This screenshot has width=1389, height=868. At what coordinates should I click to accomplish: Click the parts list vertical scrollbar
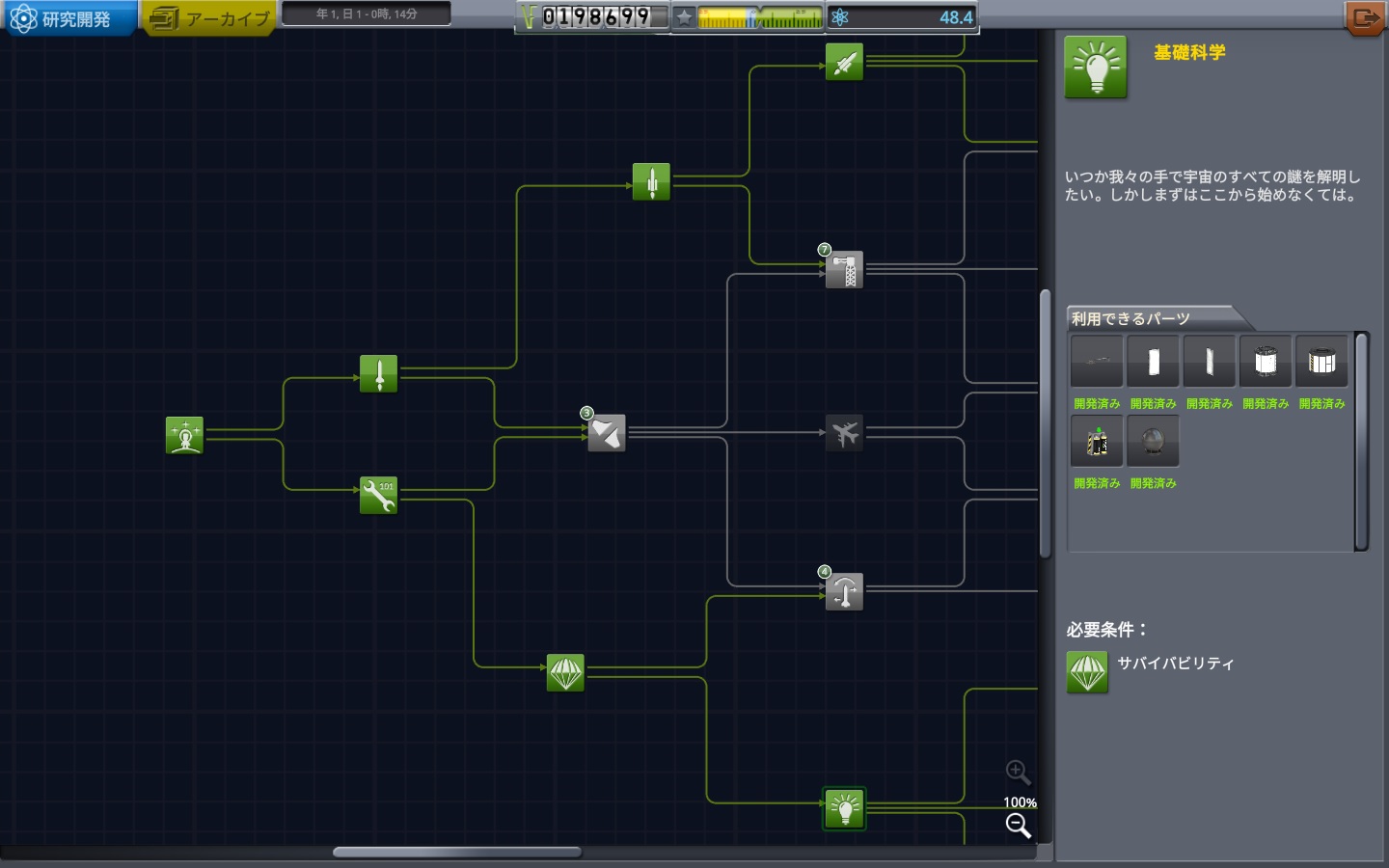coord(1361,442)
